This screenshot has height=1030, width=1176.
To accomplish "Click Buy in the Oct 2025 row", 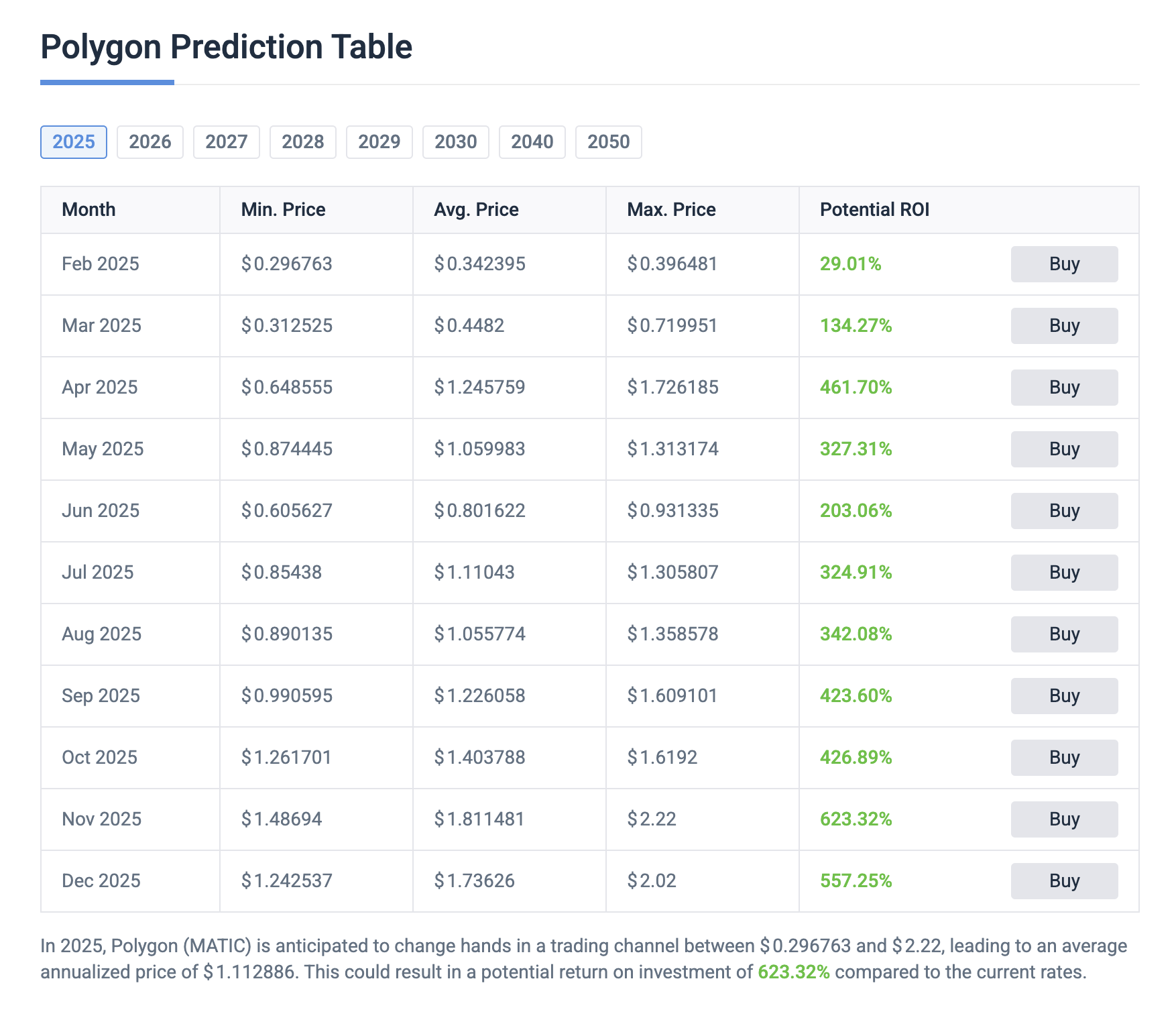I will (1065, 758).
